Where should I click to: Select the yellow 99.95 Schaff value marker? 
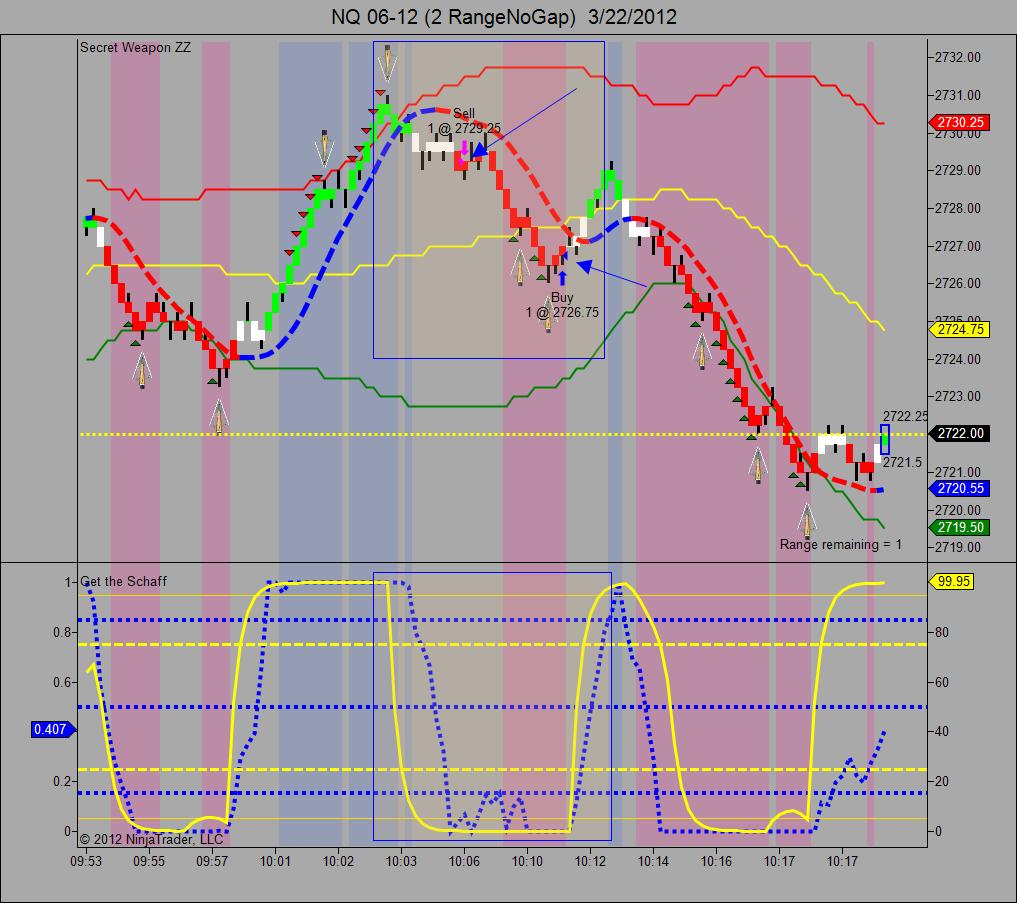pyautogui.click(x=953, y=581)
